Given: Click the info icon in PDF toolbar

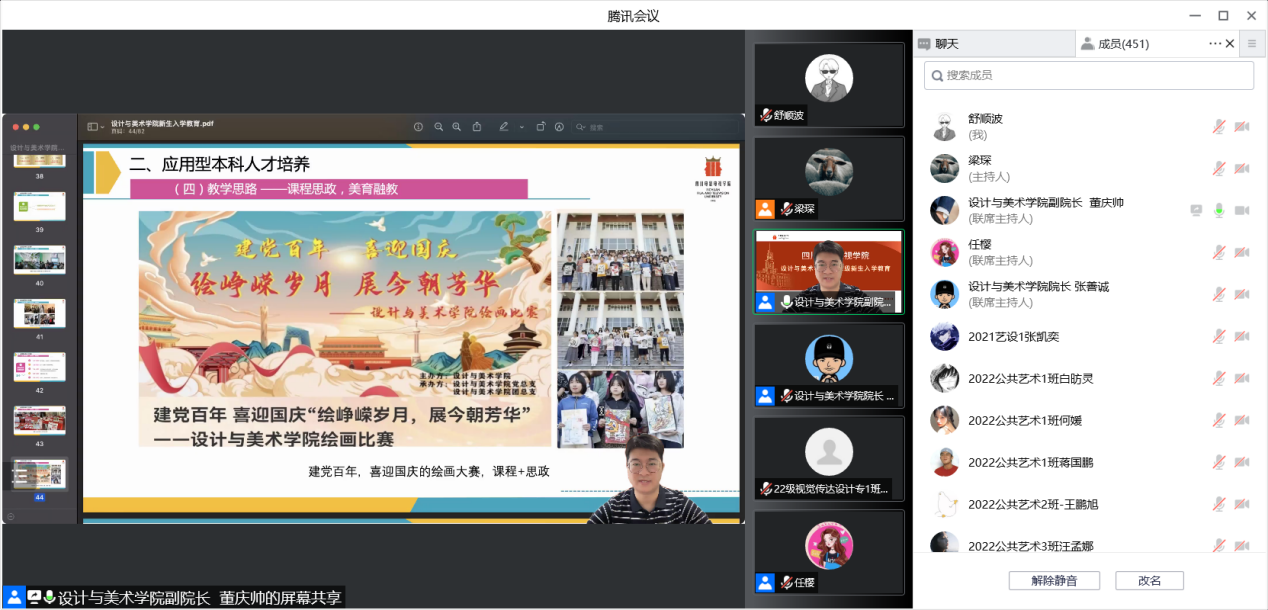Looking at the screenshot, I should (x=418, y=127).
